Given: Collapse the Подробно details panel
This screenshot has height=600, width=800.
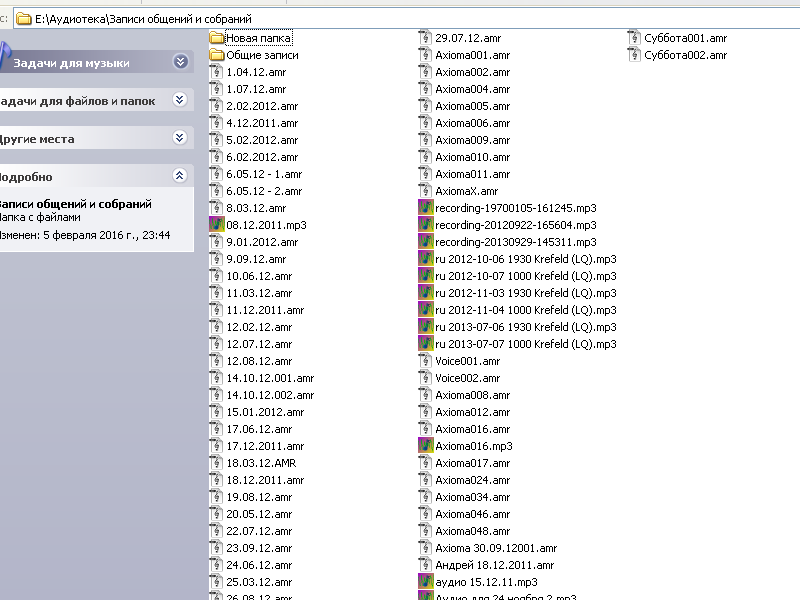Looking at the screenshot, I should point(180,176).
